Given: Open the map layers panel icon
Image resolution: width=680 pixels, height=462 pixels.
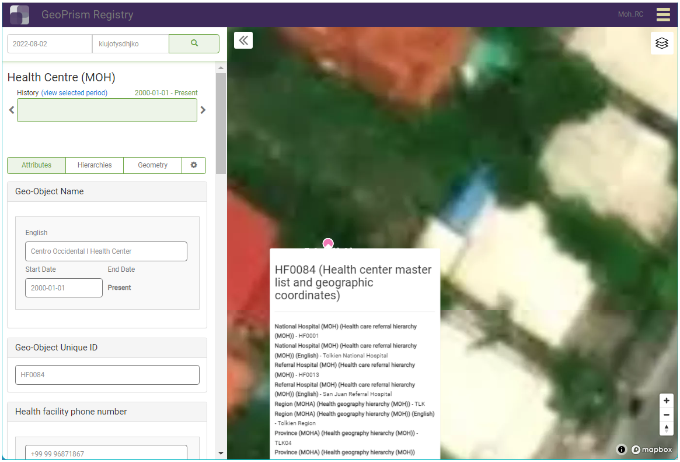Looking at the screenshot, I should tap(660, 43).
